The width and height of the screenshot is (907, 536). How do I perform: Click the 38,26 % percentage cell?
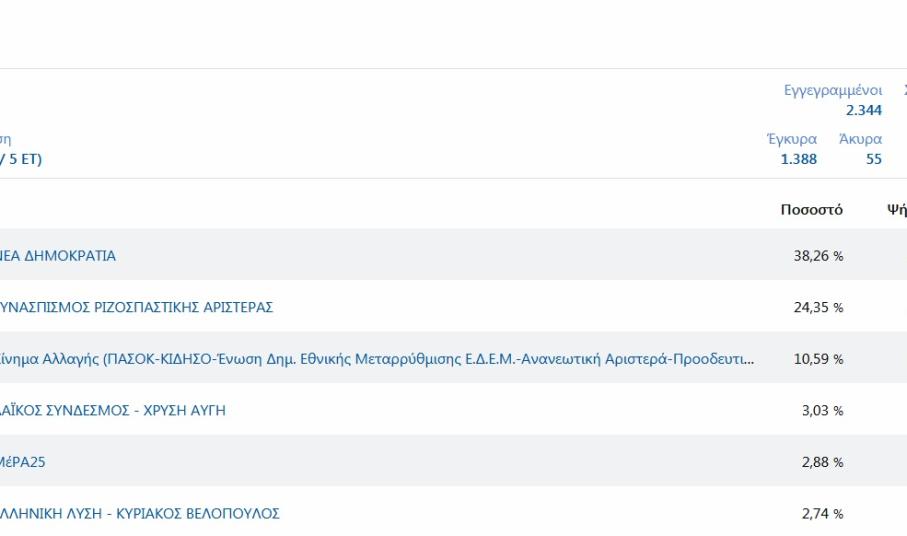818,256
